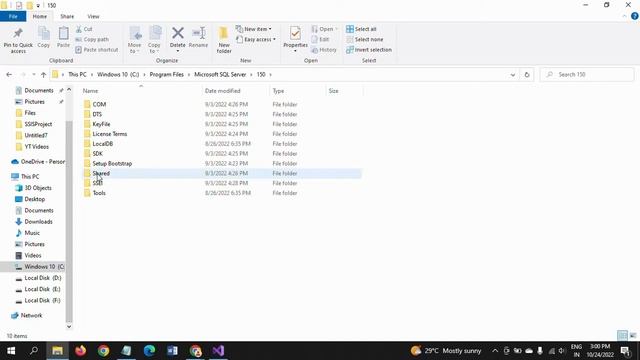
Task: Open Microsoft Edge from the taskbar
Action: tap(149, 351)
